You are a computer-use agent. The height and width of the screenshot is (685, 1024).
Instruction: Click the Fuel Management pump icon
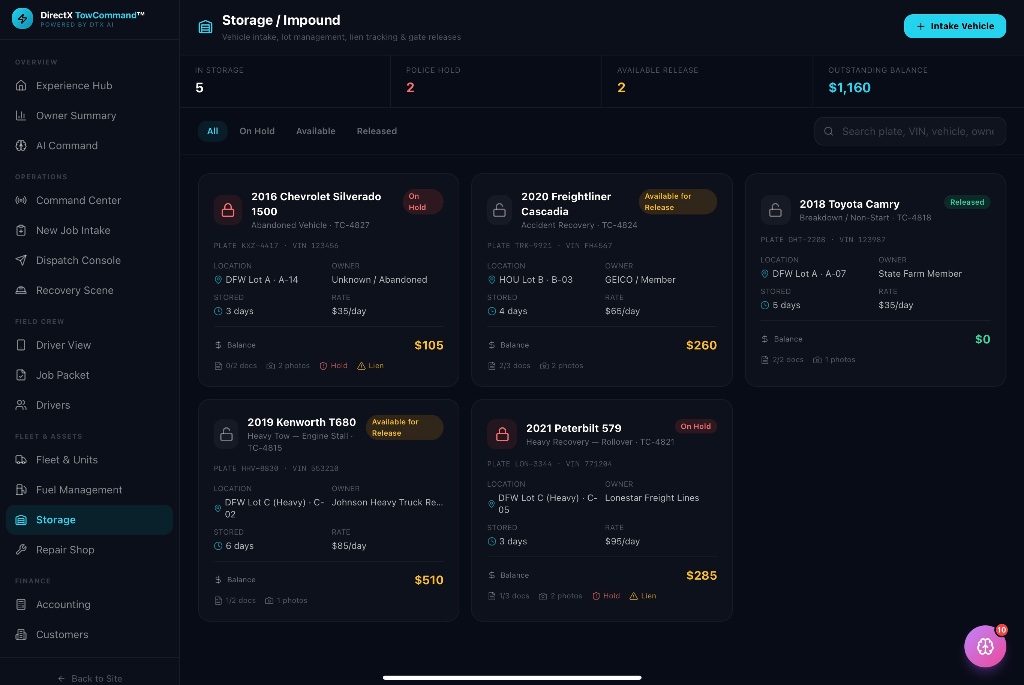pos(21,490)
